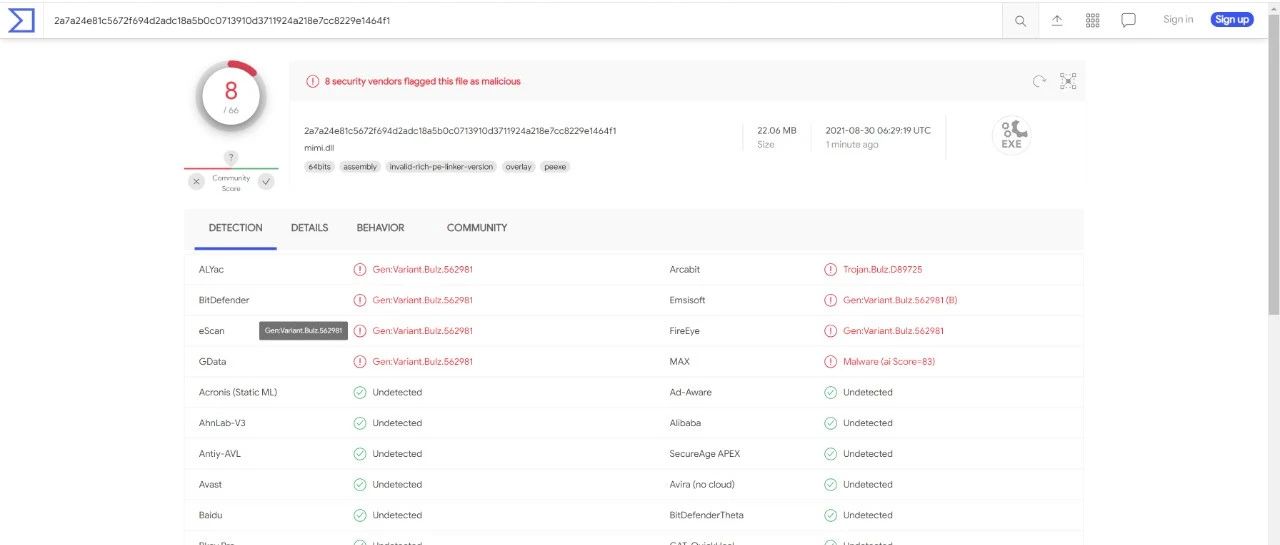The height and width of the screenshot is (545, 1280).
Task: Select the Ad-Aware undetected check icon
Action: [830, 392]
